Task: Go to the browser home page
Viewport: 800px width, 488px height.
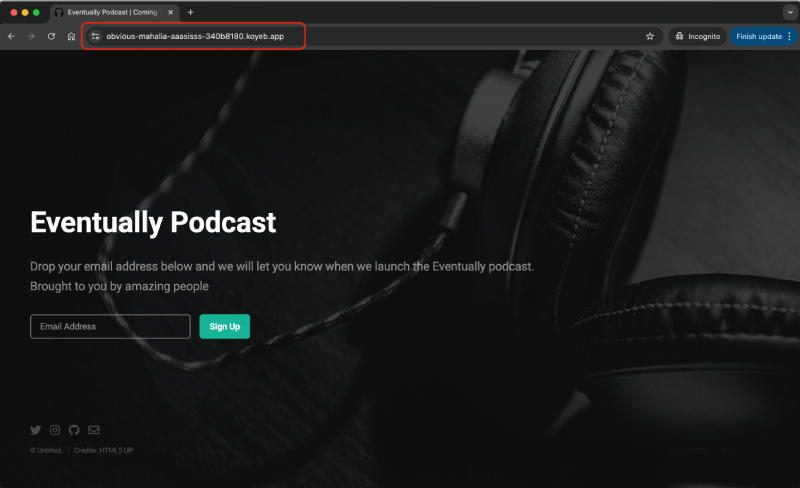Action: pos(71,36)
